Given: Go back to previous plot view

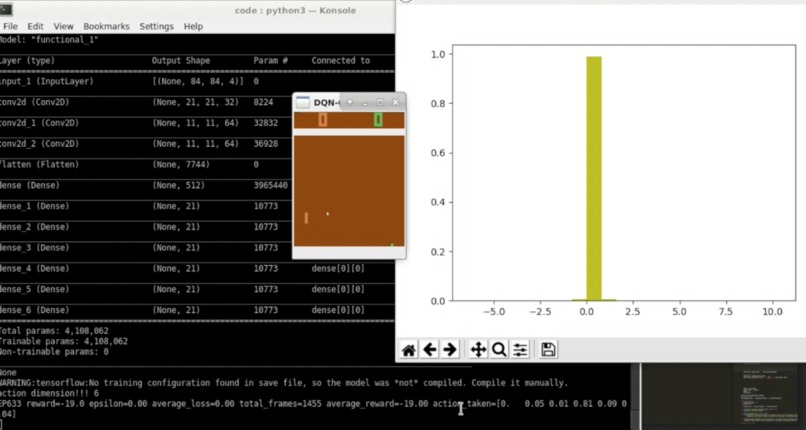Looking at the screenshot, I should click(x=429, y=350).
